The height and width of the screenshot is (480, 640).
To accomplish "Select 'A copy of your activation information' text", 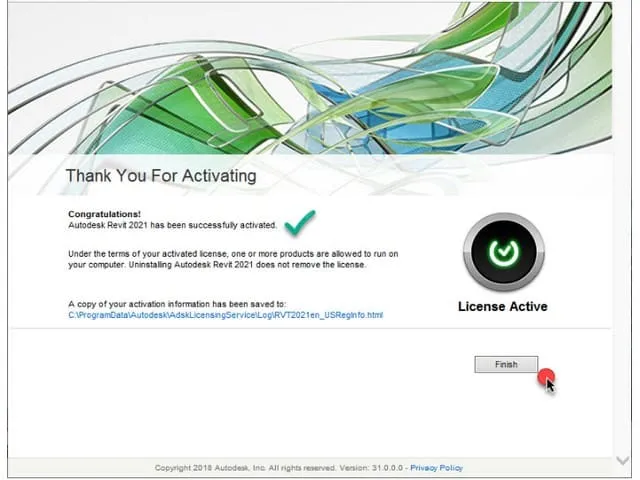I will [x=177, y=304].
